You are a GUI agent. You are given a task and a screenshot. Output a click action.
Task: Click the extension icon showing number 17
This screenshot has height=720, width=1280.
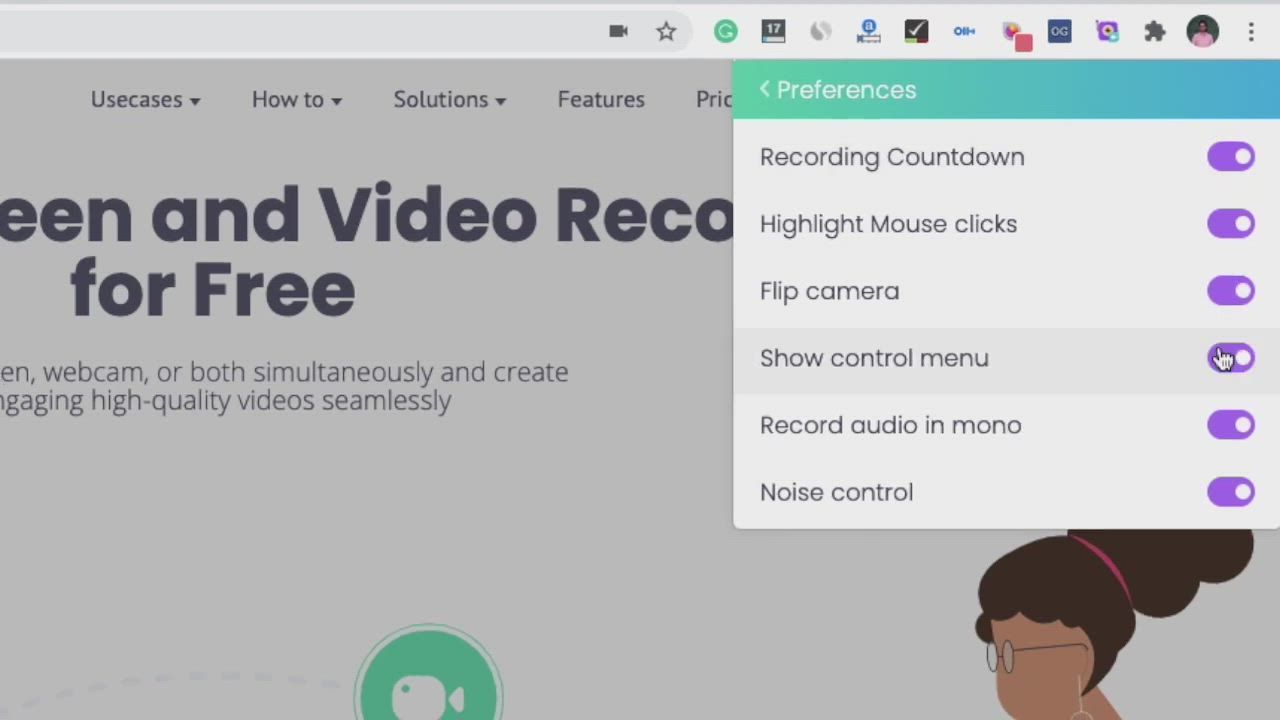click(773, 32)
